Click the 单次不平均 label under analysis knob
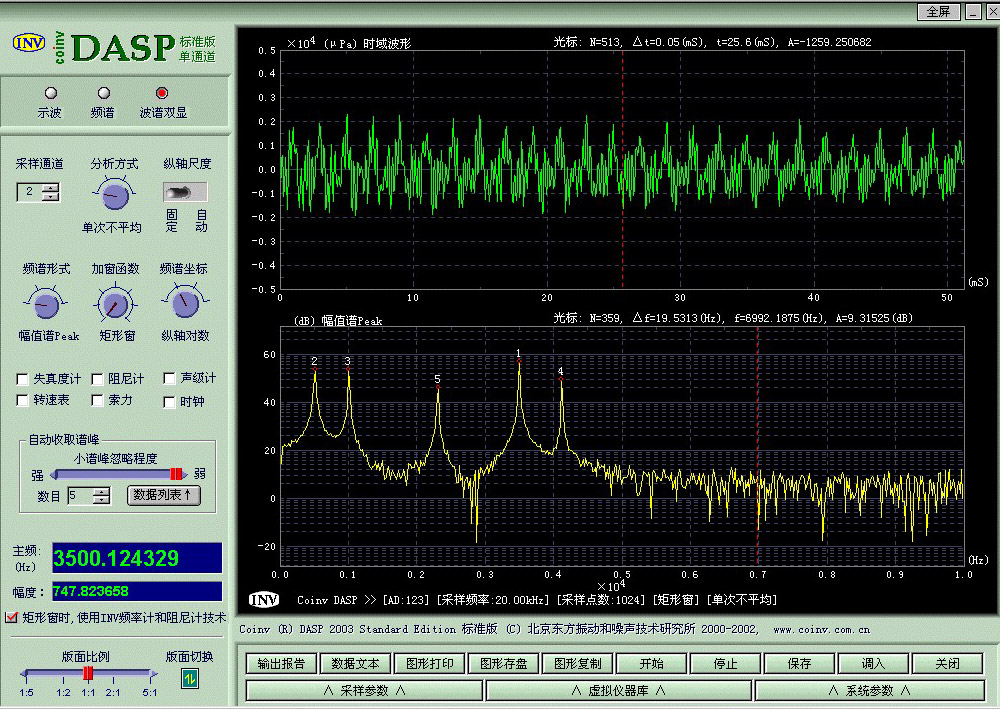Screen dimensions: 1000x709 coord(112,228)
